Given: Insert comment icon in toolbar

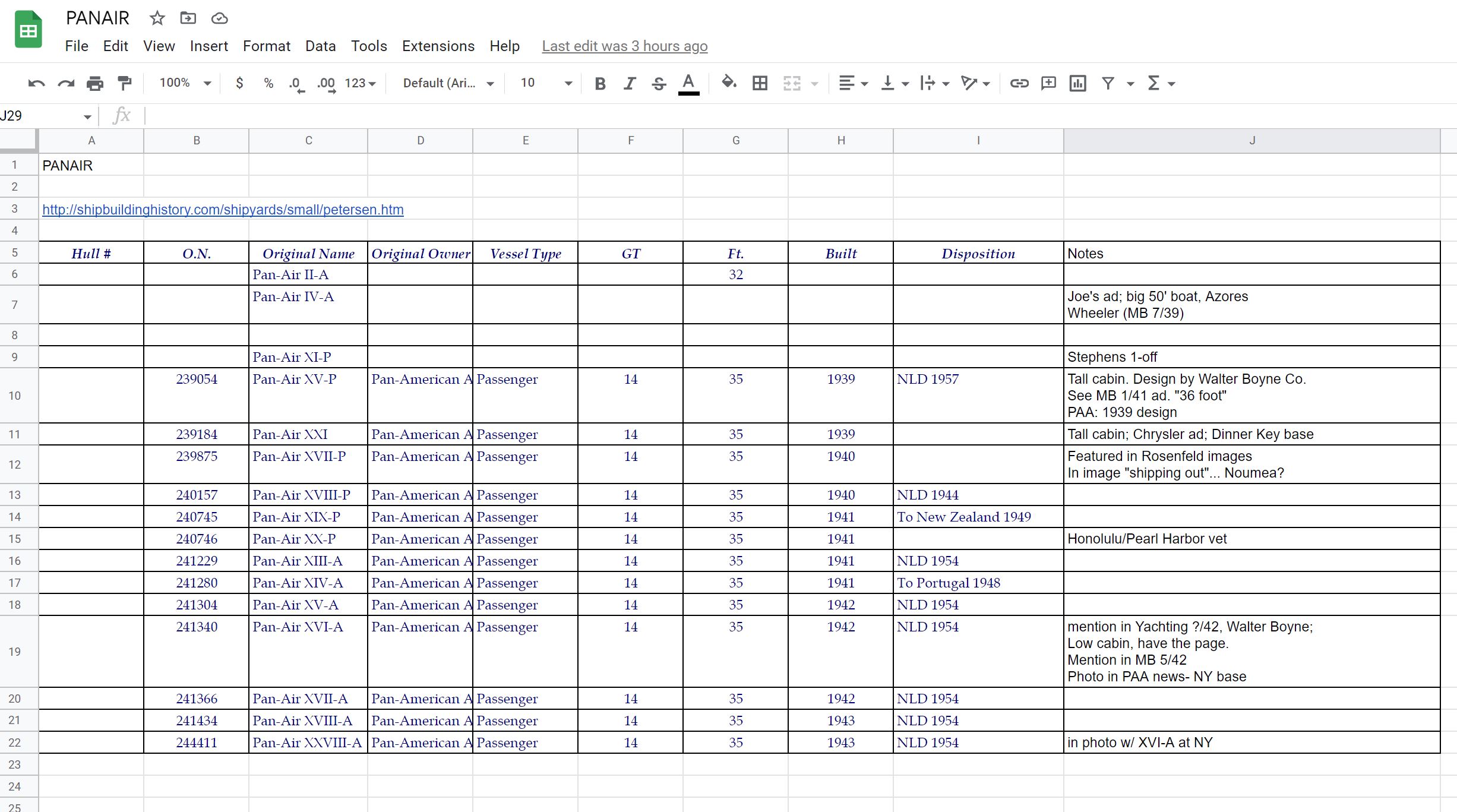Looking at the screenshot, I should pyautogui.click(x=1048, y=83).
